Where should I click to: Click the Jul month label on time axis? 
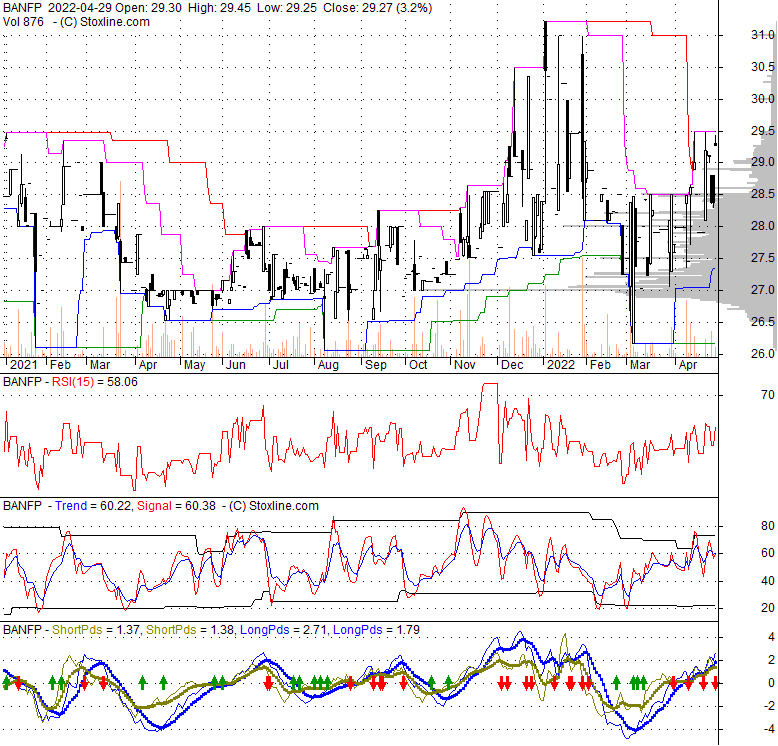point(281,365)
